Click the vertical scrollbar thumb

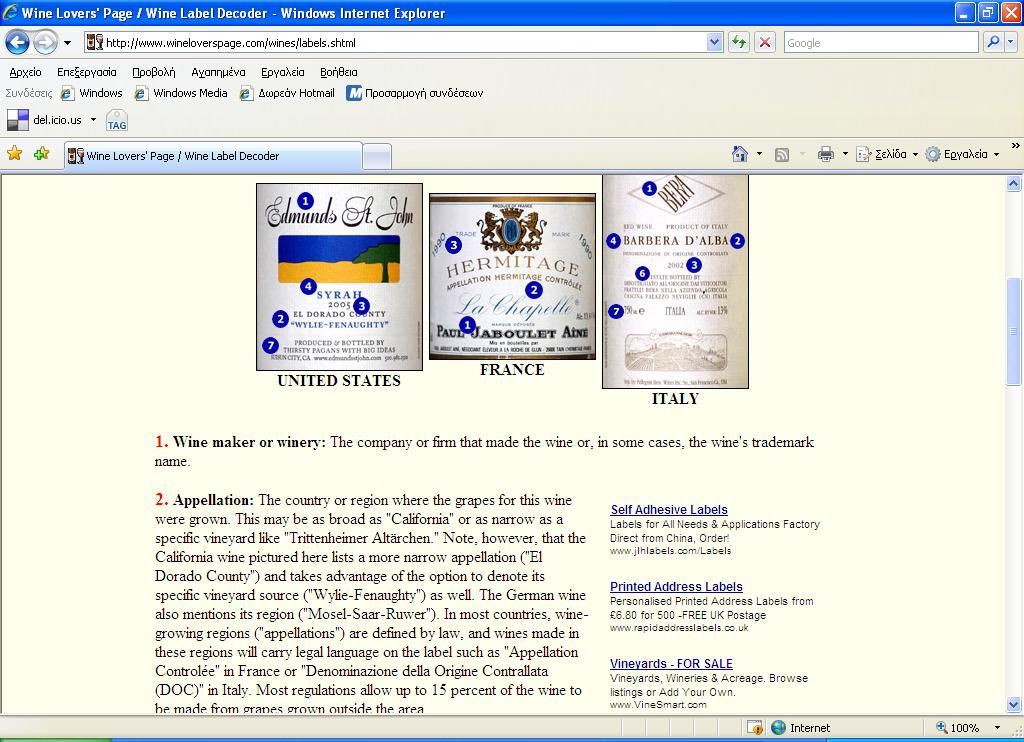(x=1014, y=332)
